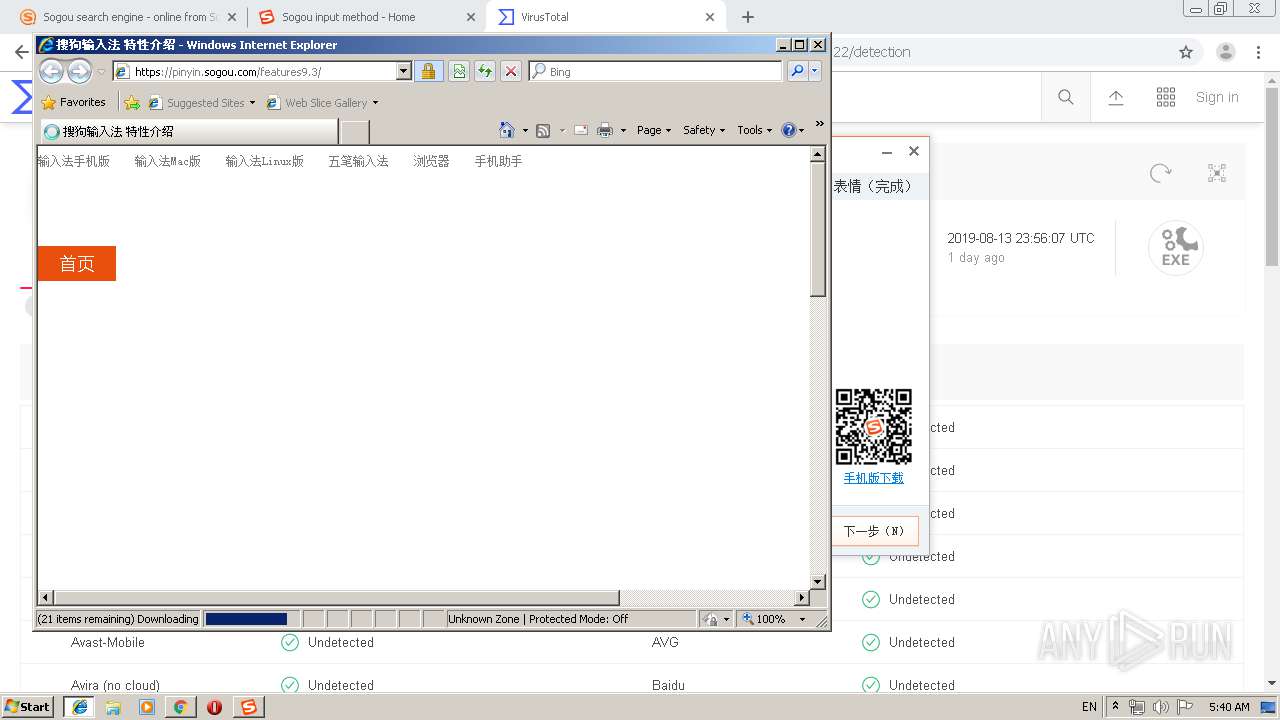Click Add to Favorites Bar icon
The width and height of the screenshot is (1280, 720).
132,102
